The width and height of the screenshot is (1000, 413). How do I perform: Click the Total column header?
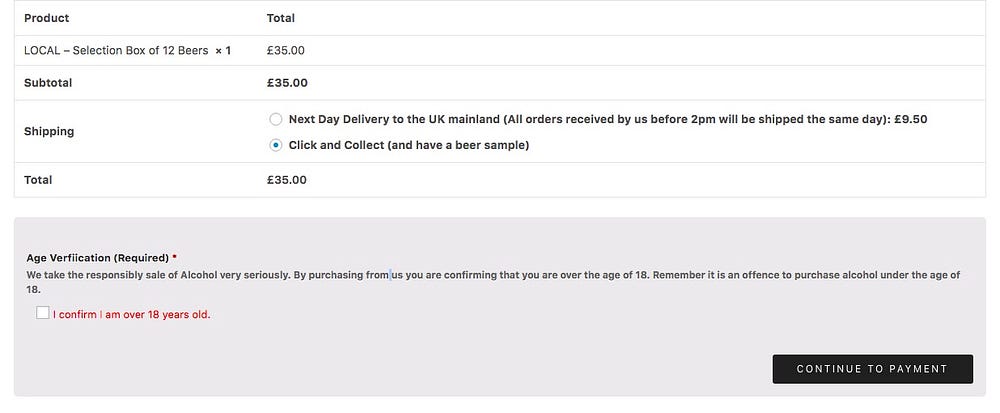[281, 18]
